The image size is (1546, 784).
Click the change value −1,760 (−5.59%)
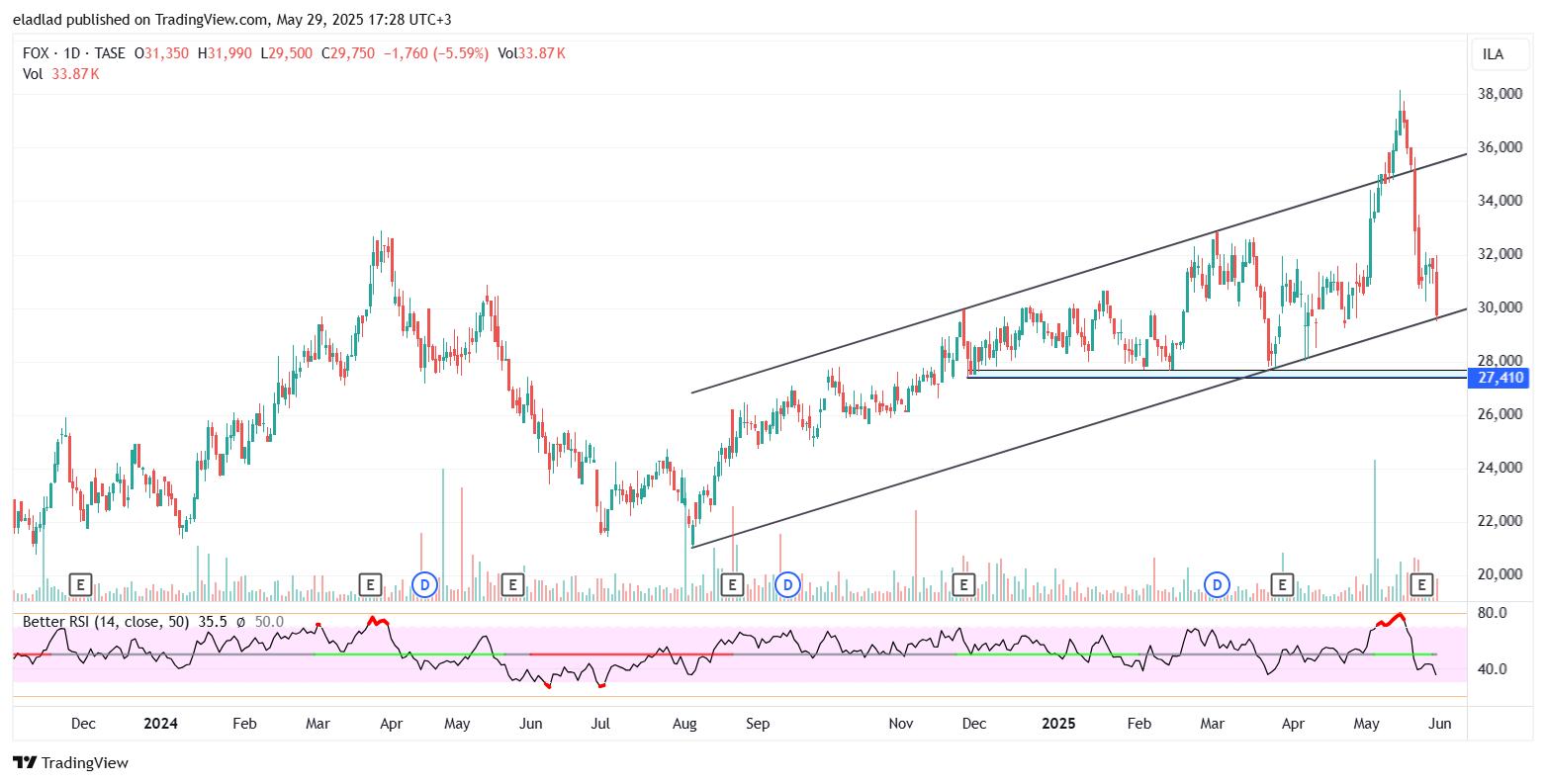[x=436, y=53]
